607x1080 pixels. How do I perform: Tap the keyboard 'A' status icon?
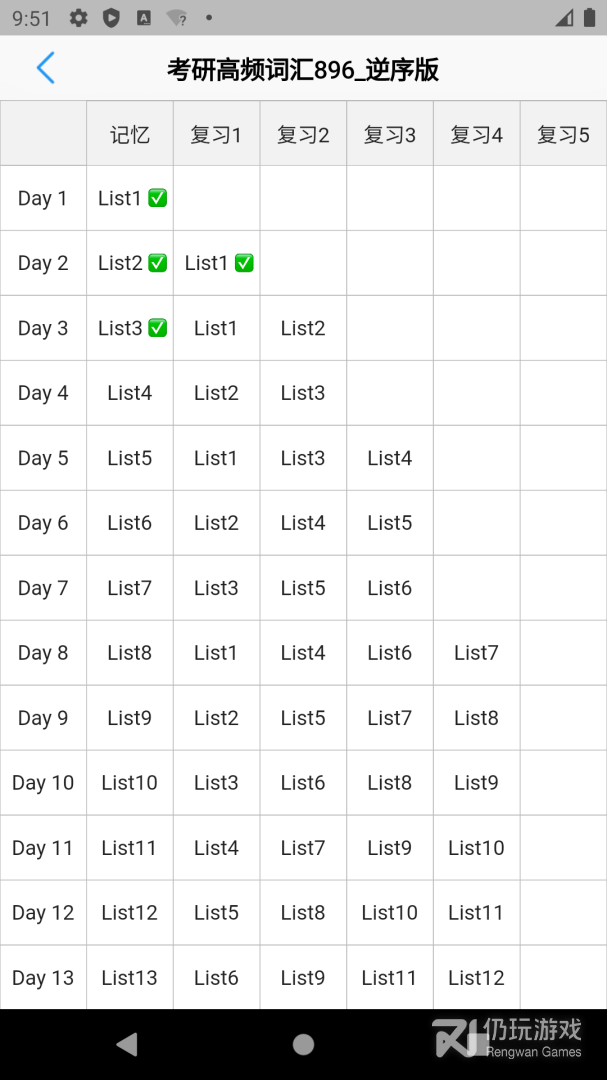pyautogui.click(x=144, y=18)
